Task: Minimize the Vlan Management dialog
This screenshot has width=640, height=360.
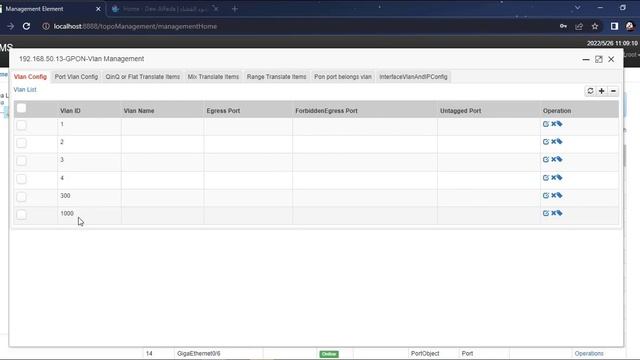Action: point(586,59)
